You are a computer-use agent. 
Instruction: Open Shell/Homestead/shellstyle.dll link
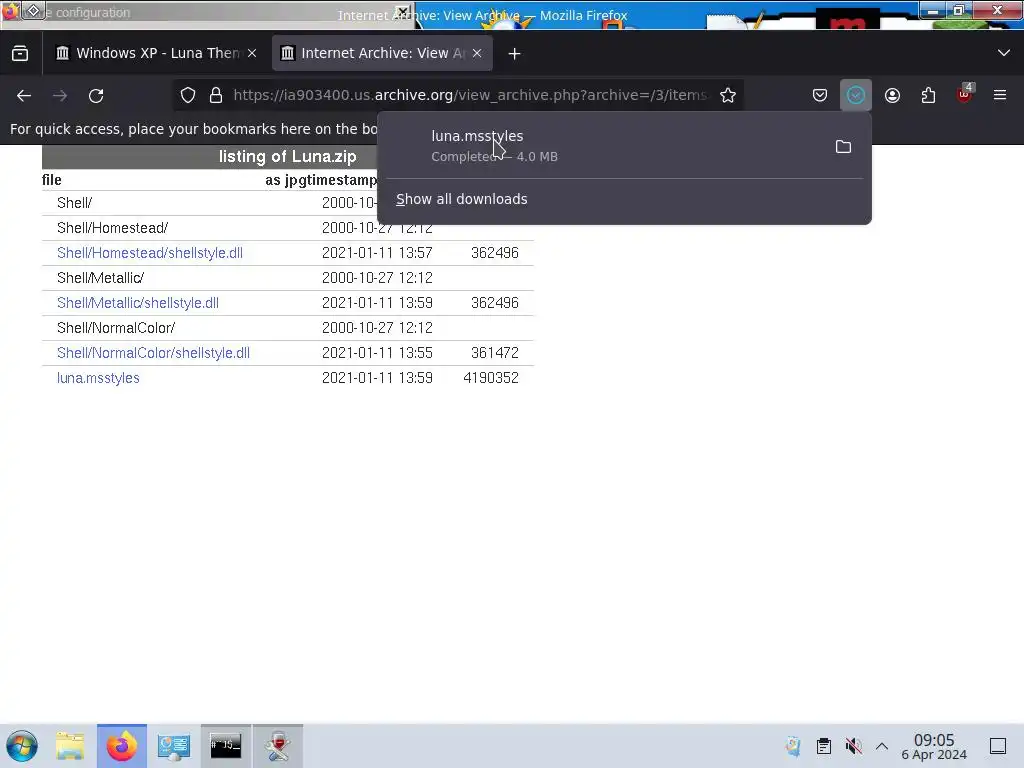point(150,253)
